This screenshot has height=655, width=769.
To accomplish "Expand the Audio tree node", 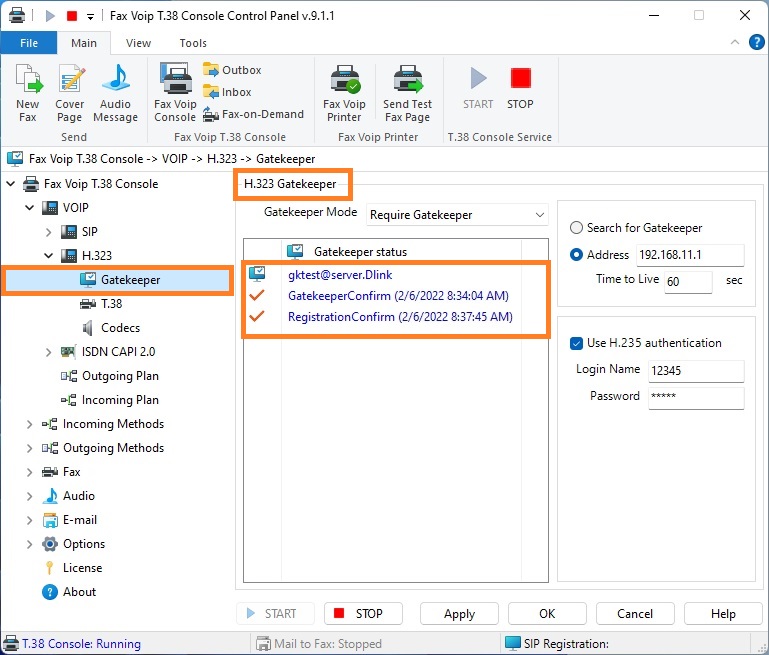I will (29, 496).
